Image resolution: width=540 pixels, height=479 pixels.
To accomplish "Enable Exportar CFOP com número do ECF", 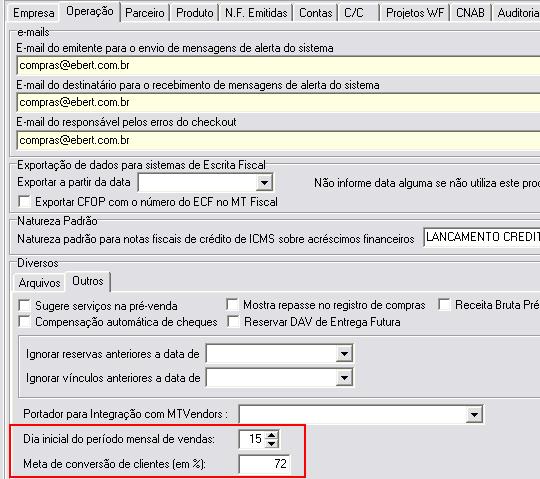I will (x=24, y=202).
